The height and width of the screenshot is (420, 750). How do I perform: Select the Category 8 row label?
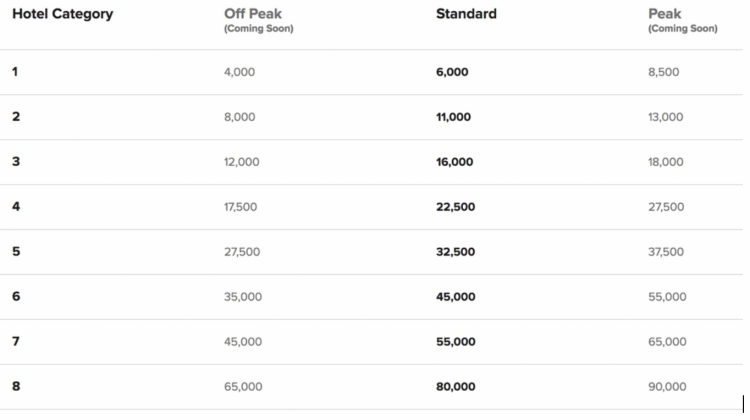click(15, 387)
